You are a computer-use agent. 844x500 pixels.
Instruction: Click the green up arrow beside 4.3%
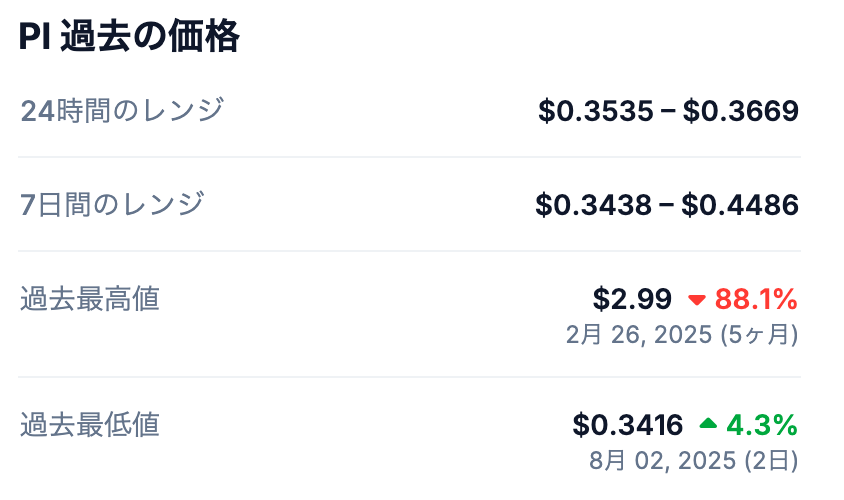[x=708, y=424]
